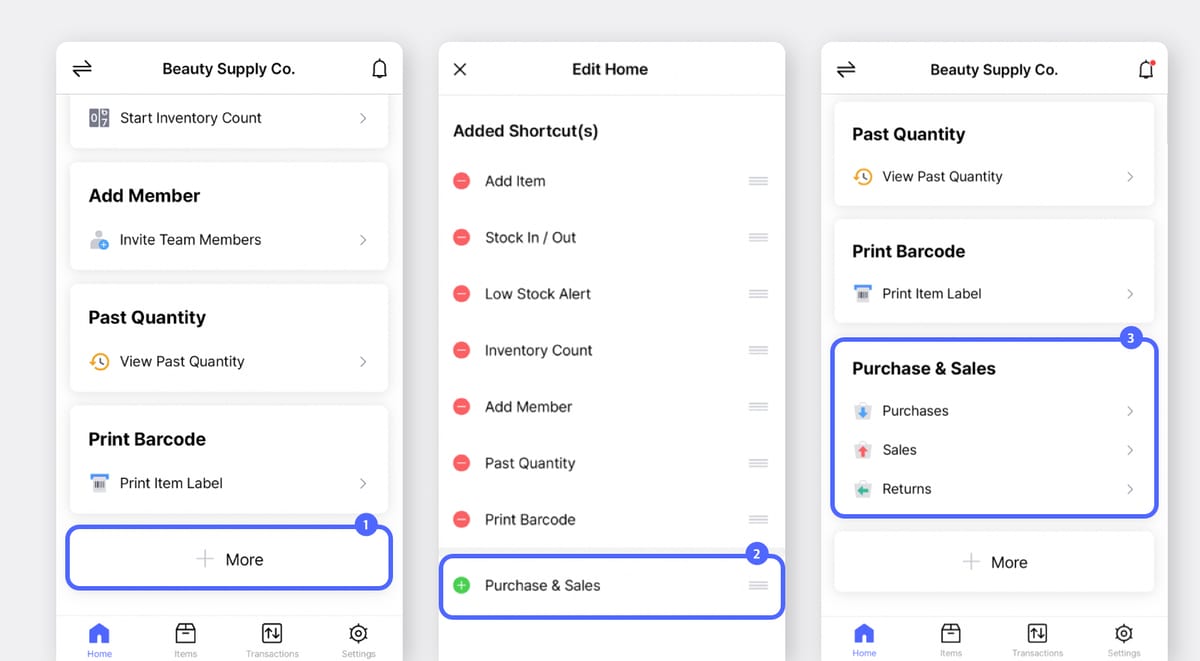
Task: Click the store-switcher arrows icon in the header
Action: click(x=81, y=68)
